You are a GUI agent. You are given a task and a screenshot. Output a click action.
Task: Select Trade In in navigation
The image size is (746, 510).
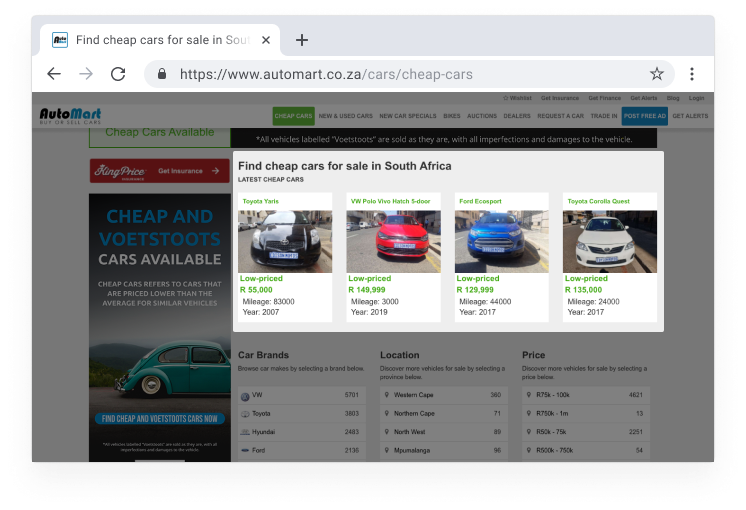click(x=604, y=116)
